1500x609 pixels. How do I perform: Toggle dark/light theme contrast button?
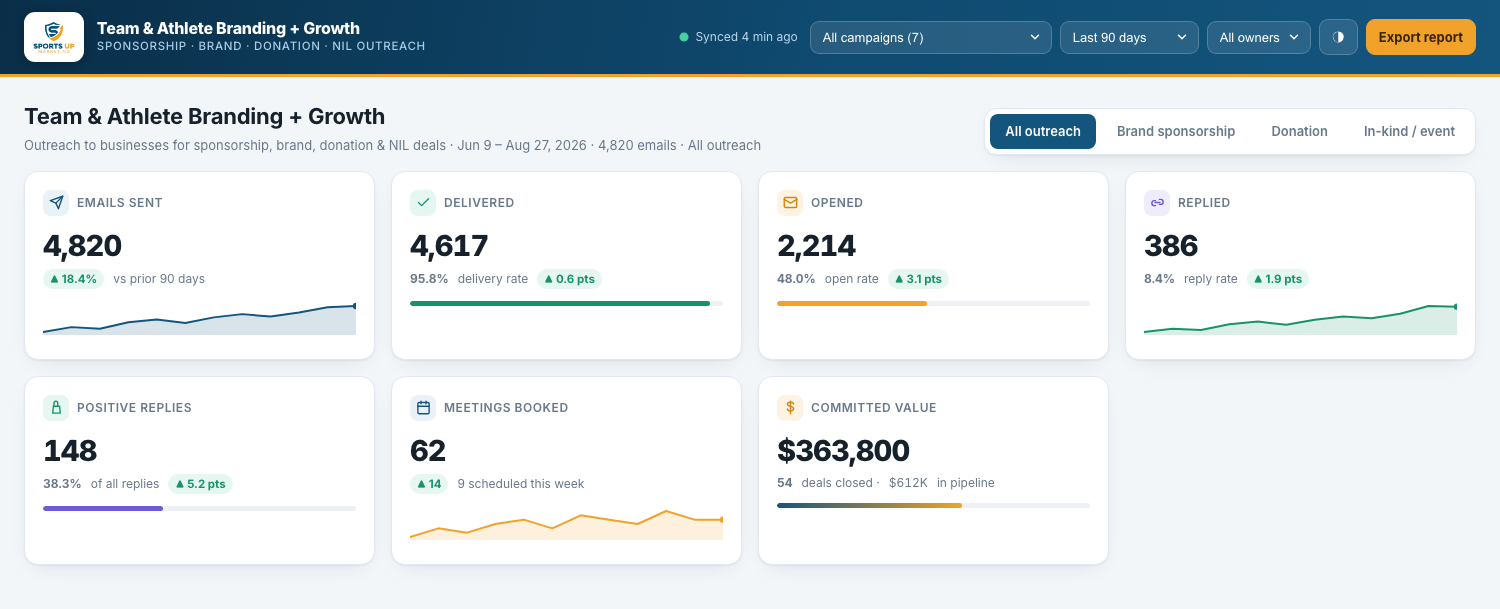[x=1338, y=37]
